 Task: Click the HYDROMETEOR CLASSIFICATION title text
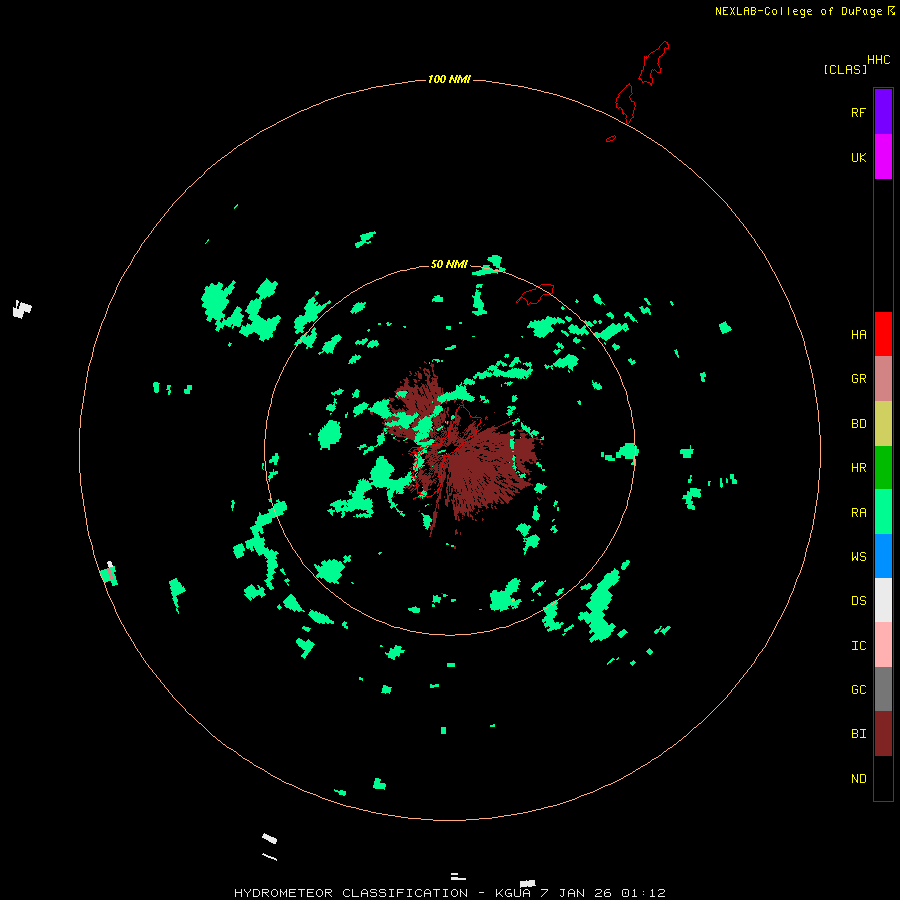click(351, 893)
